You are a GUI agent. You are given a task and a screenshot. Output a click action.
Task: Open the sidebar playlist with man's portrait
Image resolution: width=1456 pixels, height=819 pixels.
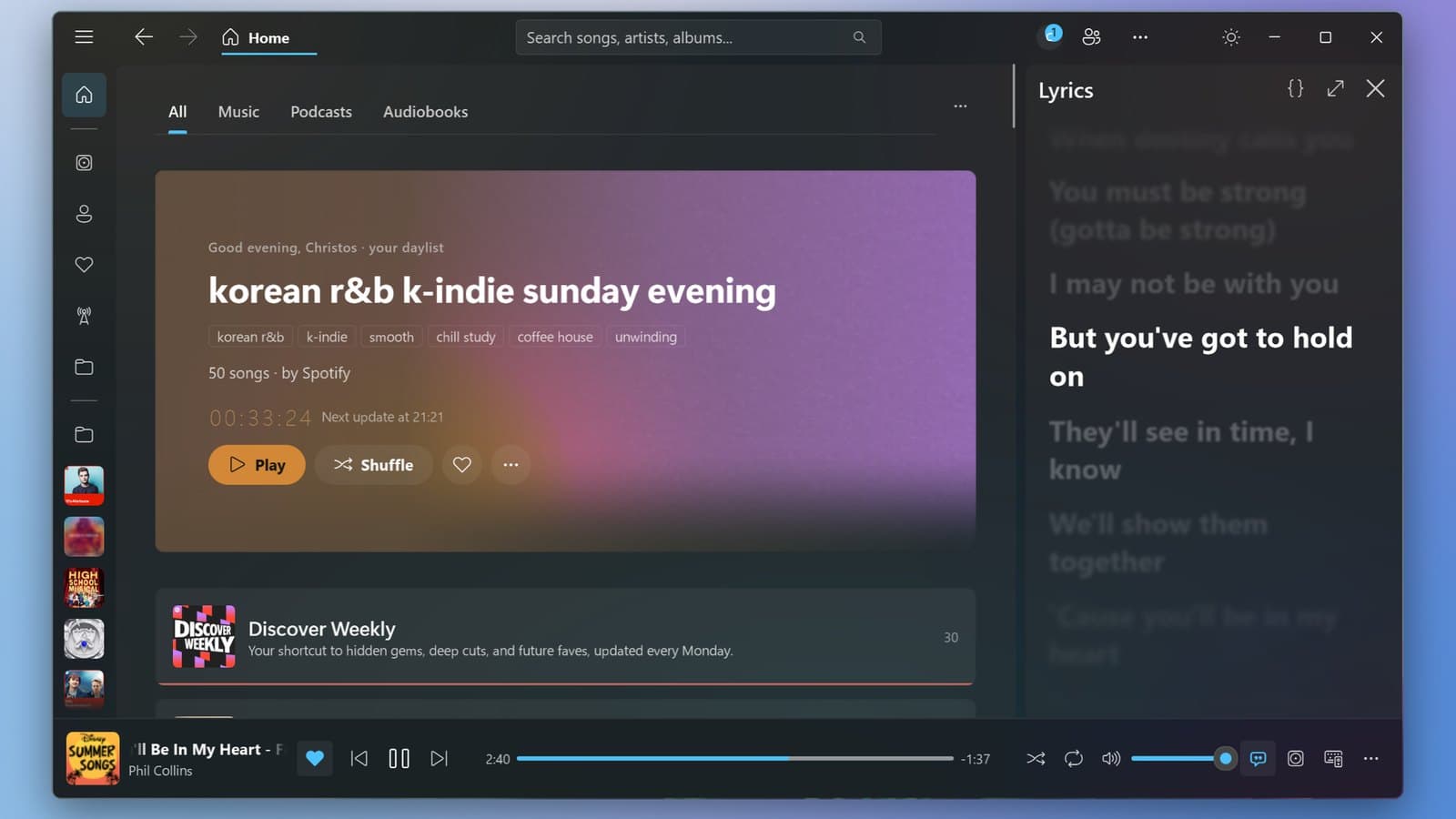[84, 486]
